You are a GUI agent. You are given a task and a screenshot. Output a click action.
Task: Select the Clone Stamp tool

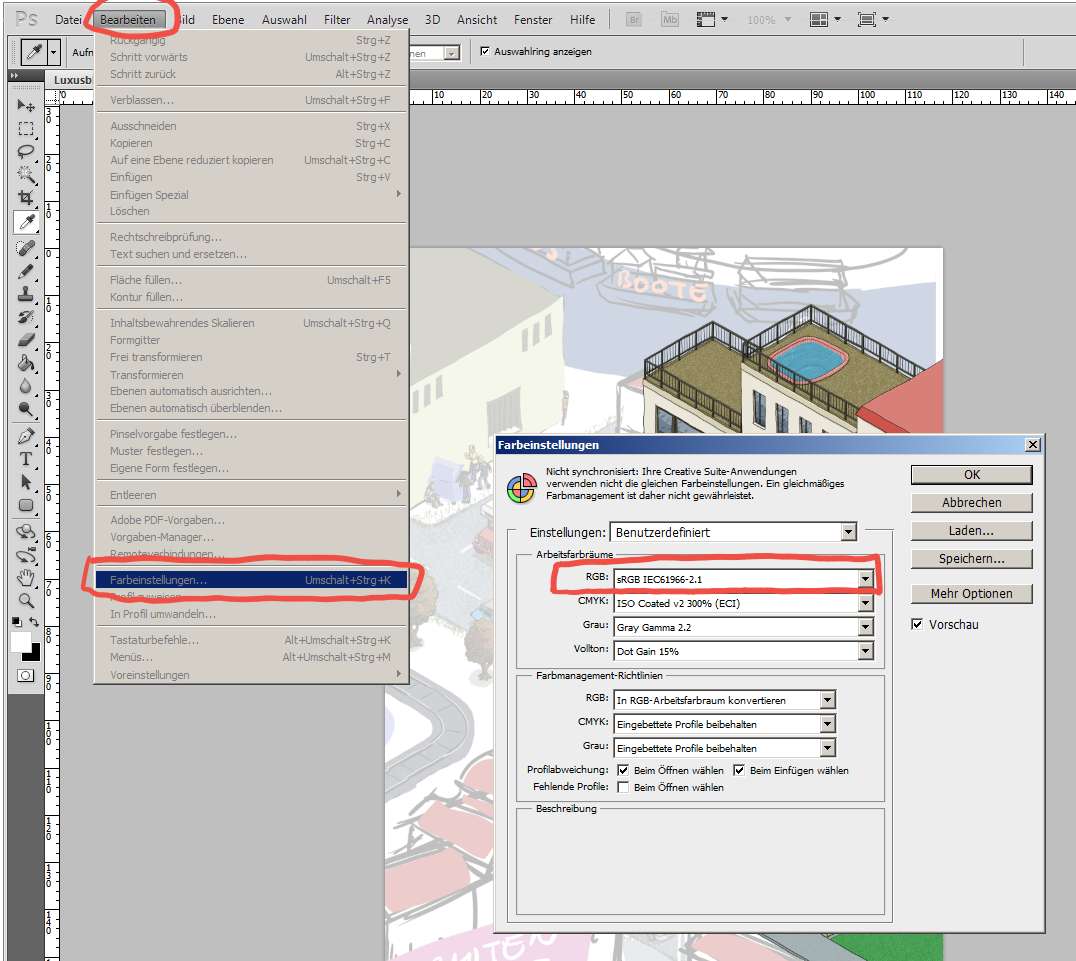pyautogui.click(x=26, y=294)
